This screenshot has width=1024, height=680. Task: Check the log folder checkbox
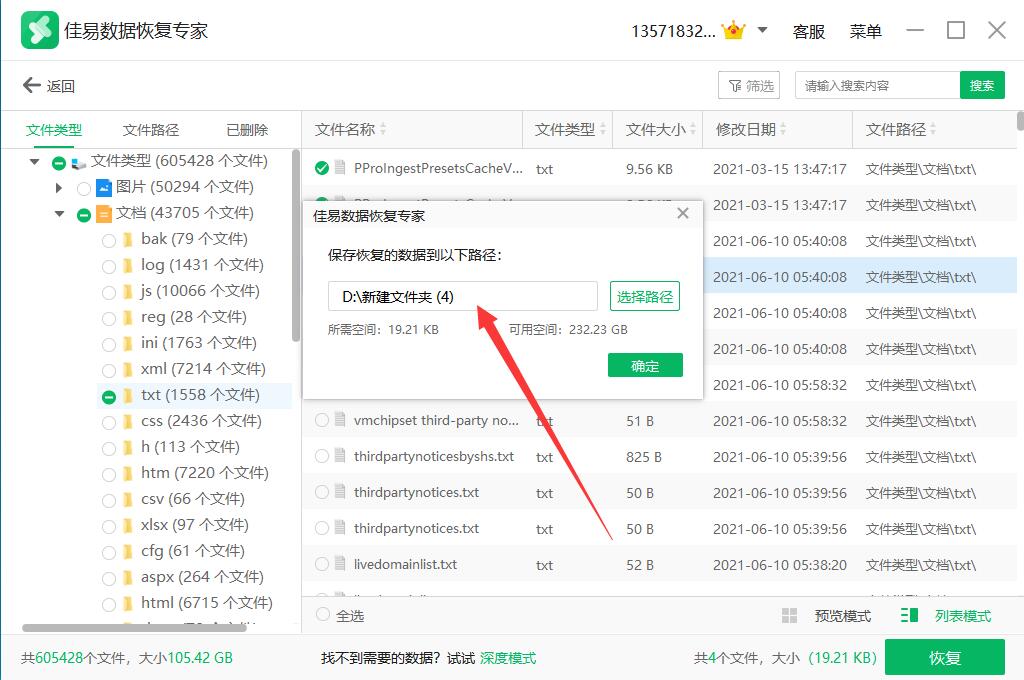[109, 267]
